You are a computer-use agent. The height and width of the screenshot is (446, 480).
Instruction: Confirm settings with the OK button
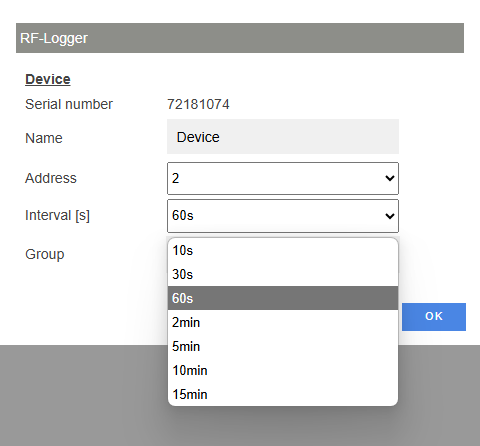(434, 317)
